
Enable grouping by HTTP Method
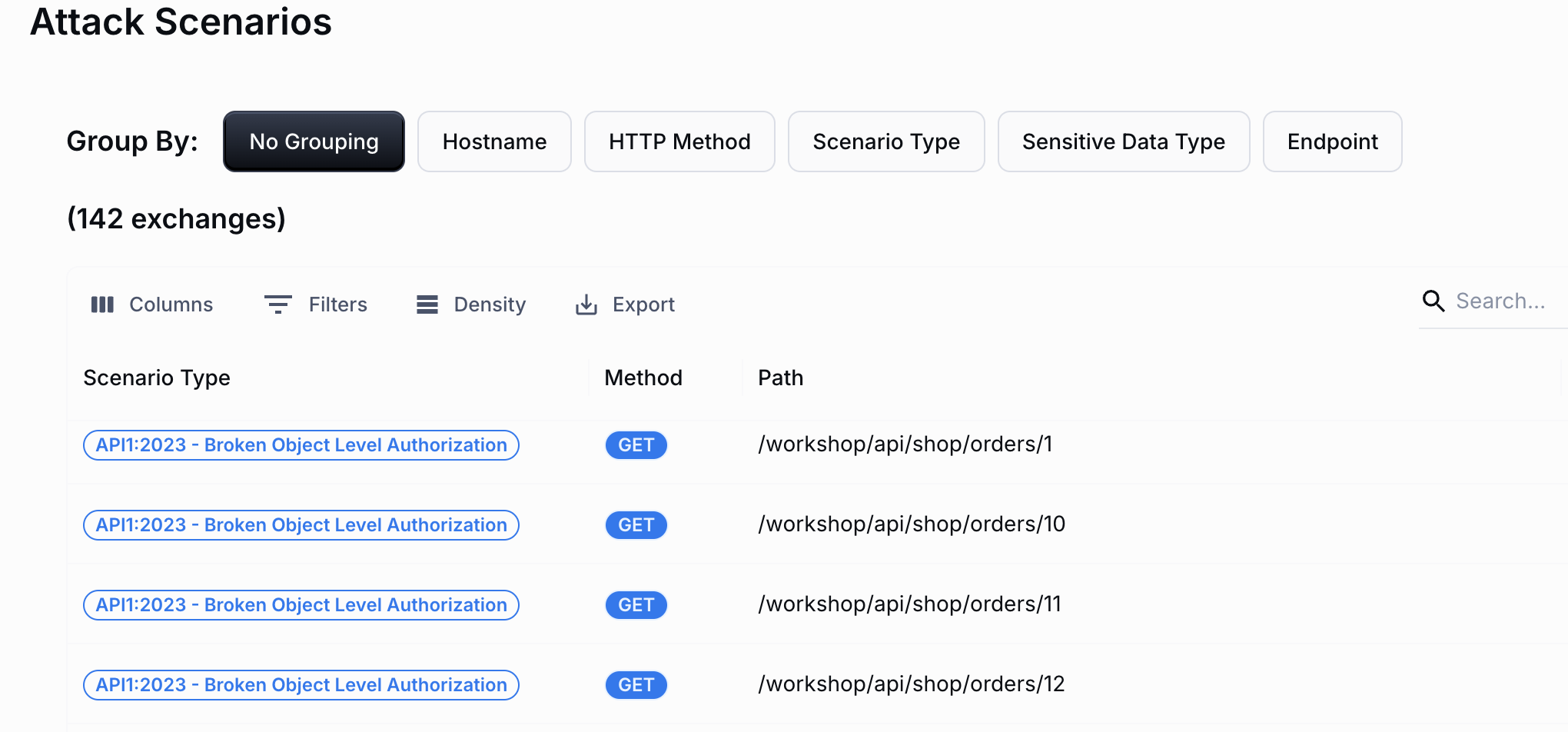679,141
